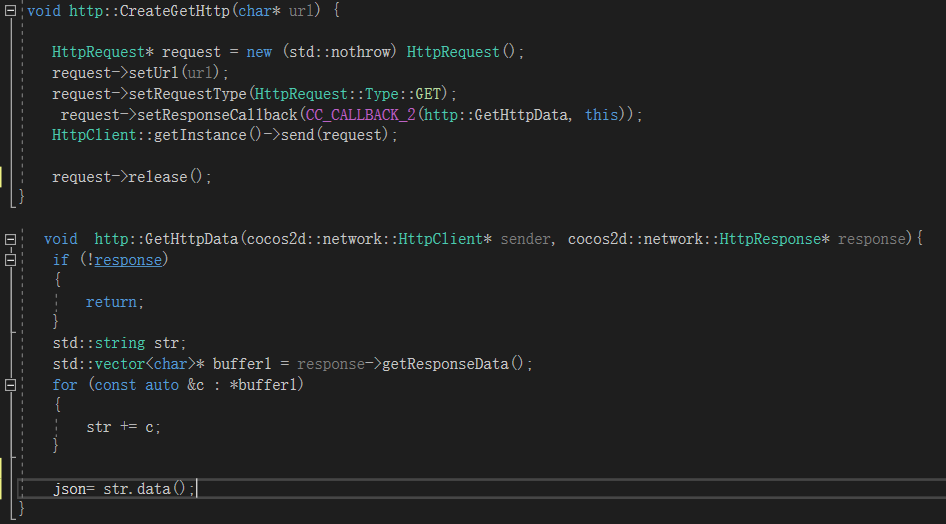Click 'str += c;' statement
This screenshot has width=946, height=524.
point(124,427)
